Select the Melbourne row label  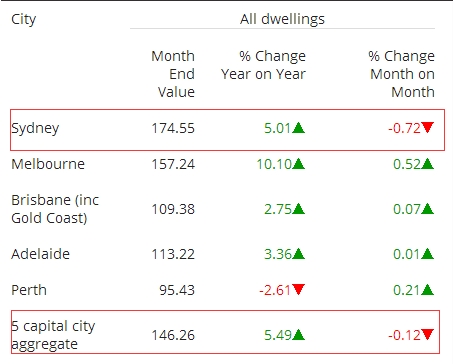click(x=48, y=164)
